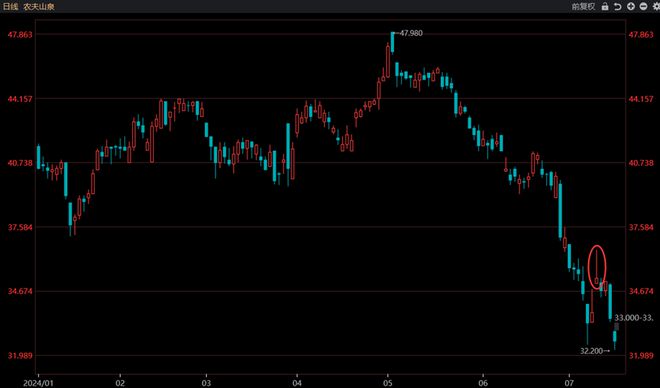
Task: Click the 03 month axis marker
Action: coord(206,383)
